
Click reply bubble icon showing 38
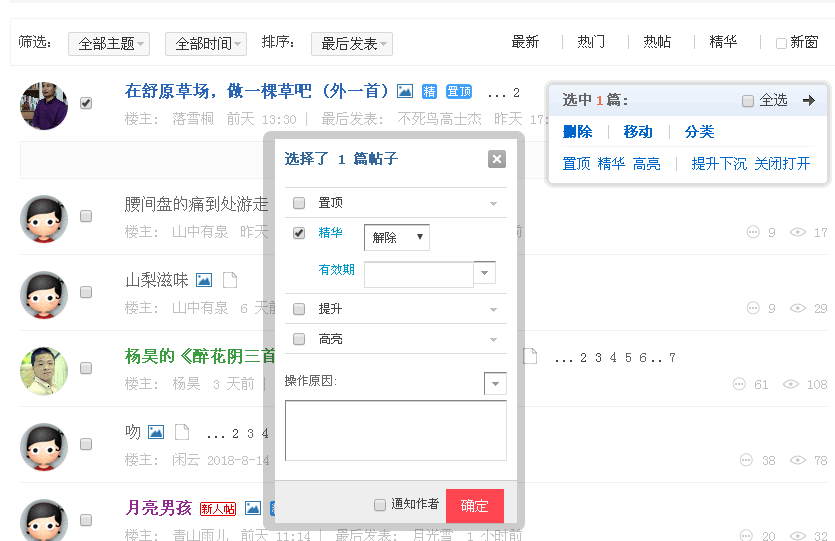pos(746,460)
